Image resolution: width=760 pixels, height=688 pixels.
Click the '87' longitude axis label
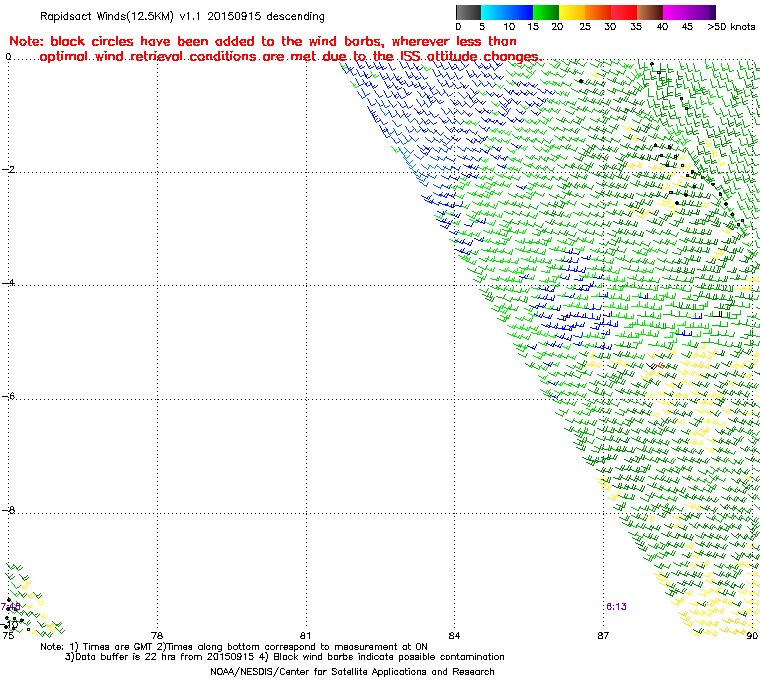point(603,635)
